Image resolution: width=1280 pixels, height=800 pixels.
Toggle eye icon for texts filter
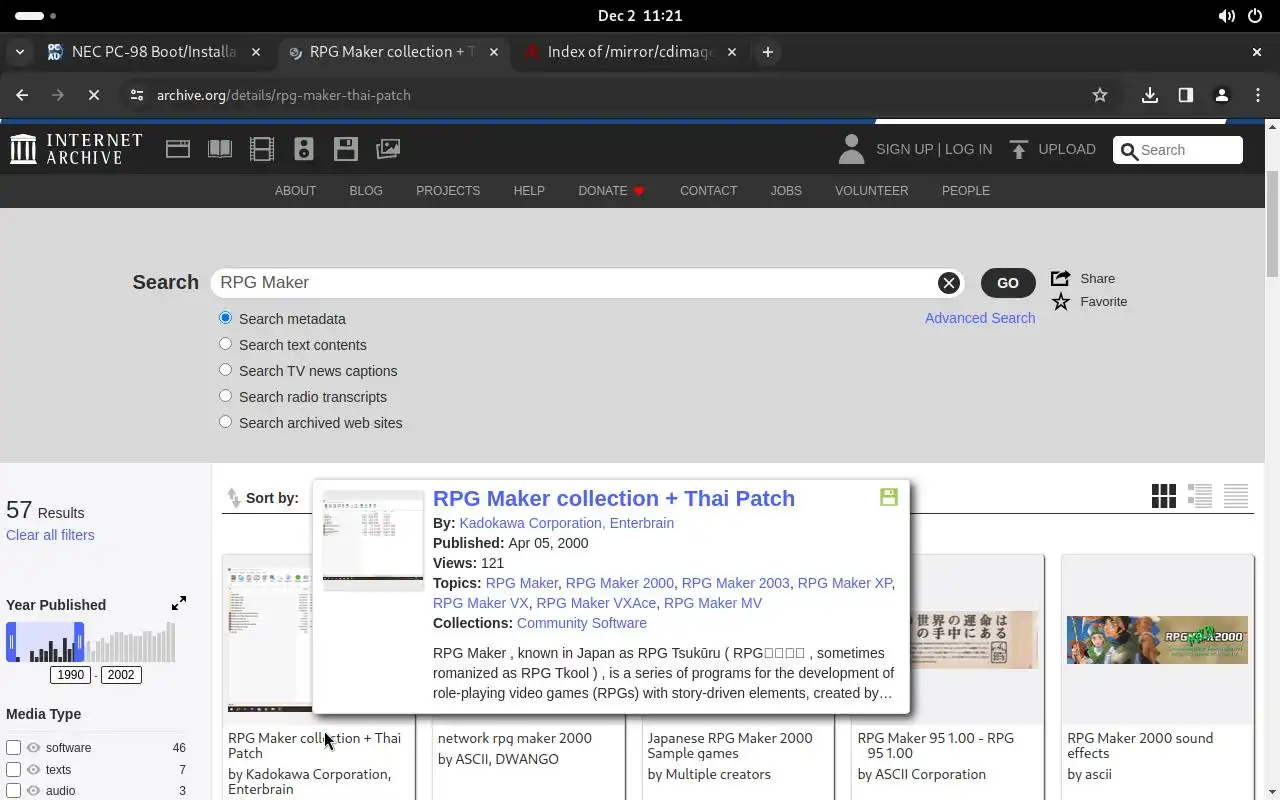point(33,770)
